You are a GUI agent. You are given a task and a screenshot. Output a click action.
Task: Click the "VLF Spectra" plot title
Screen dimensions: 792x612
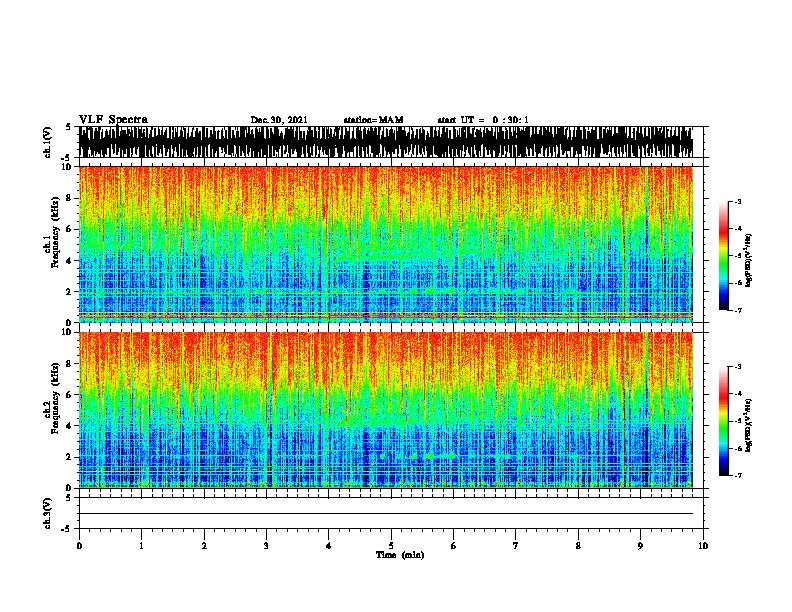pyautogui.click(x=113, y=120)
